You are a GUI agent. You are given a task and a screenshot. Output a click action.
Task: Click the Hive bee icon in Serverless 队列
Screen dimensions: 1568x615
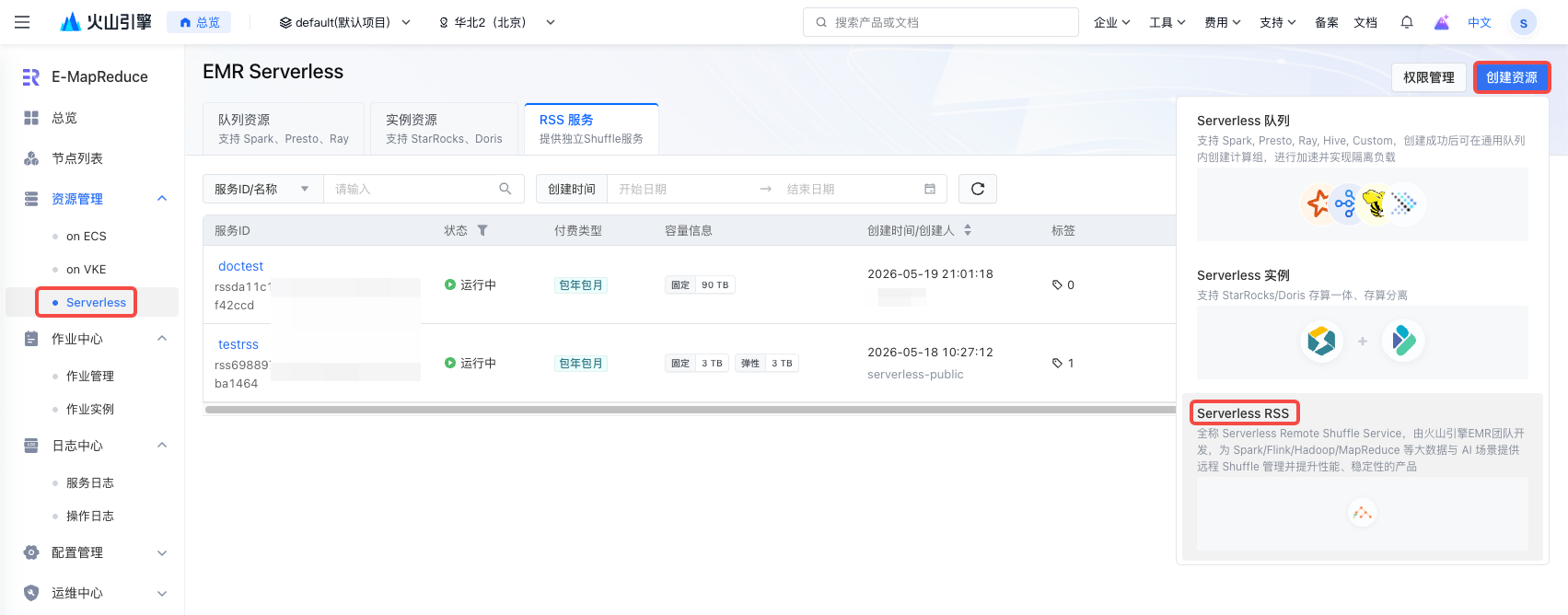click(1374, 203)
